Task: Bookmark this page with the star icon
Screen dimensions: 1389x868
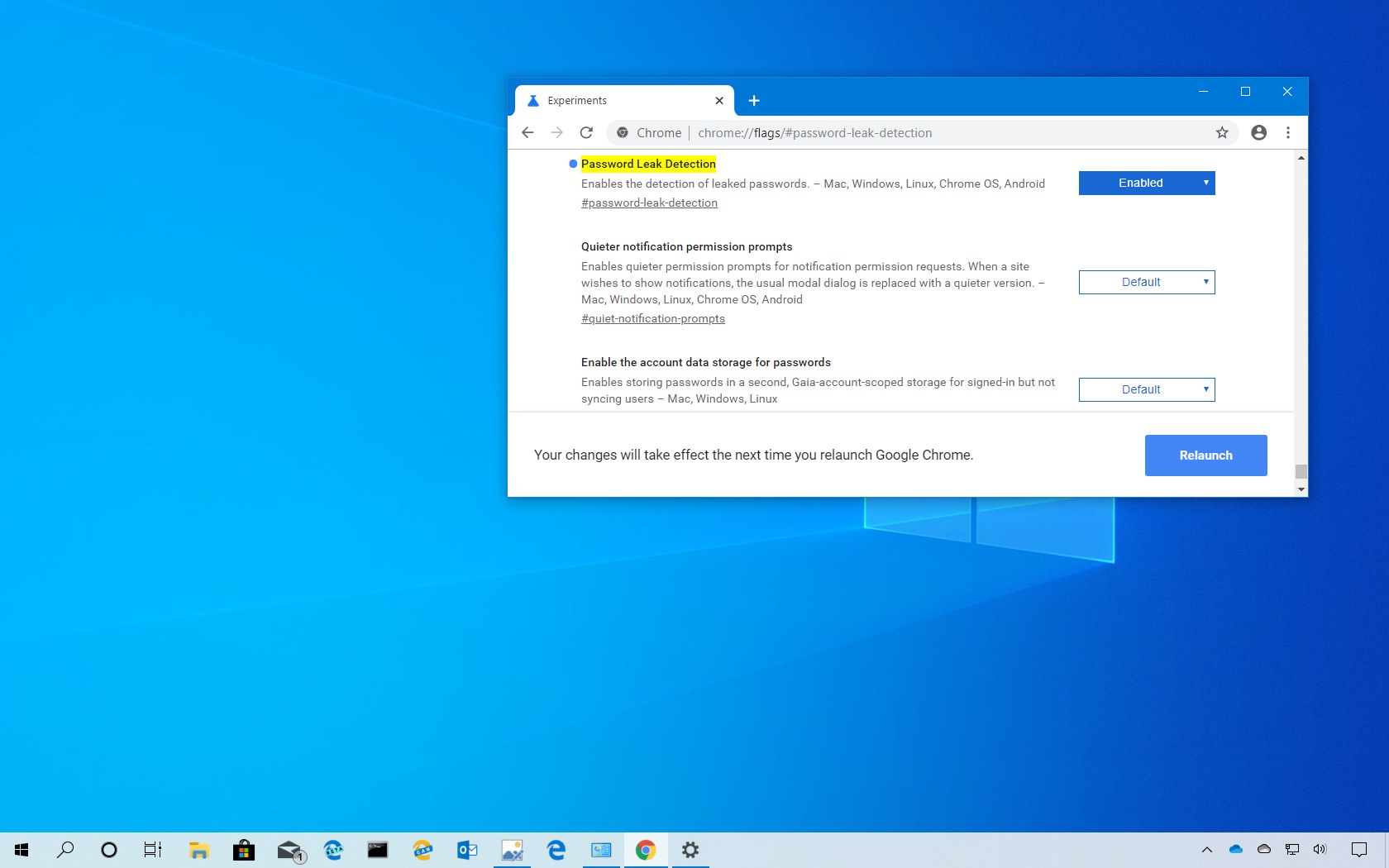Action: click(1222, 132)
